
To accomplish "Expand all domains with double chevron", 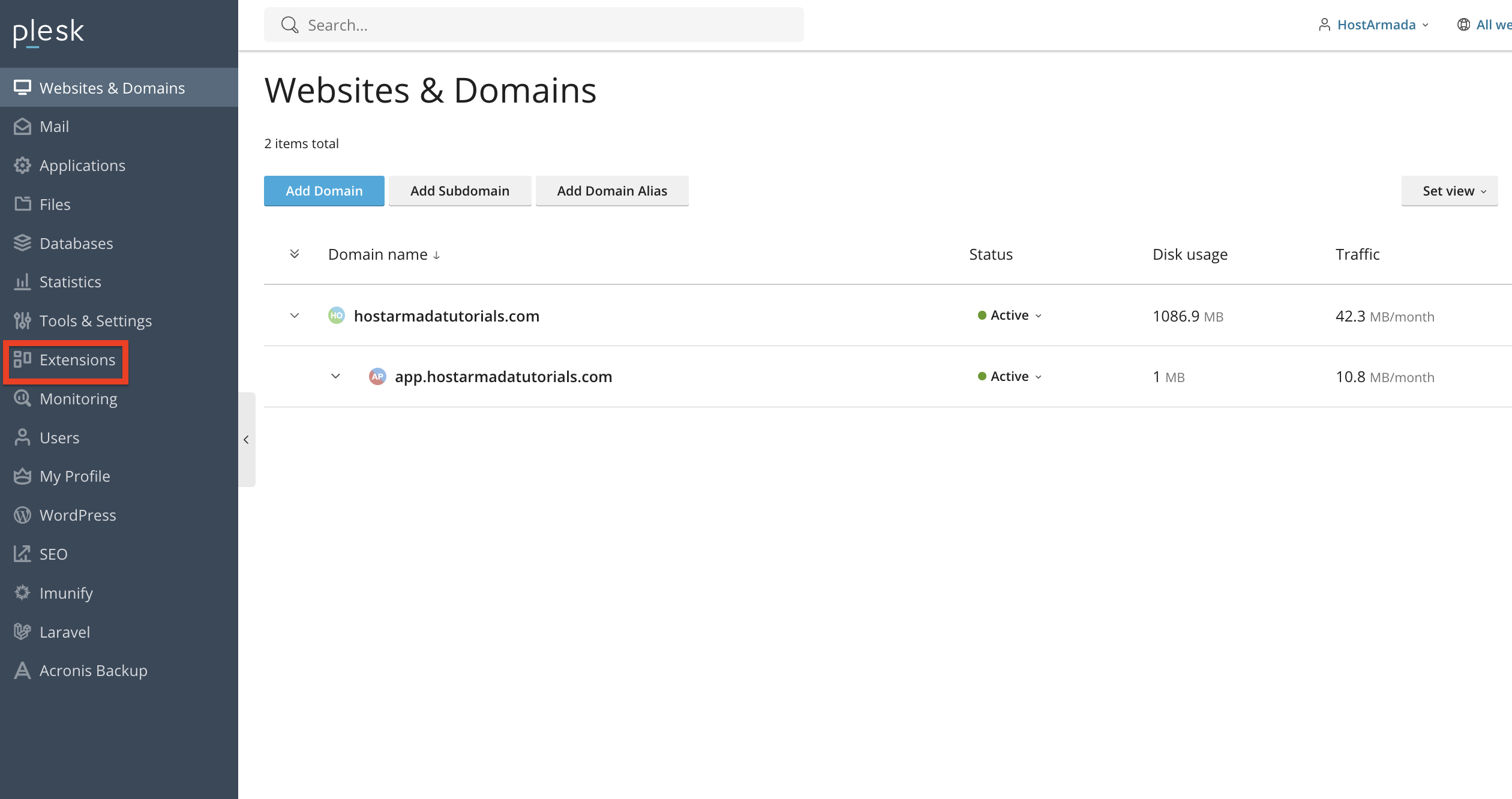I will (295, 254).
